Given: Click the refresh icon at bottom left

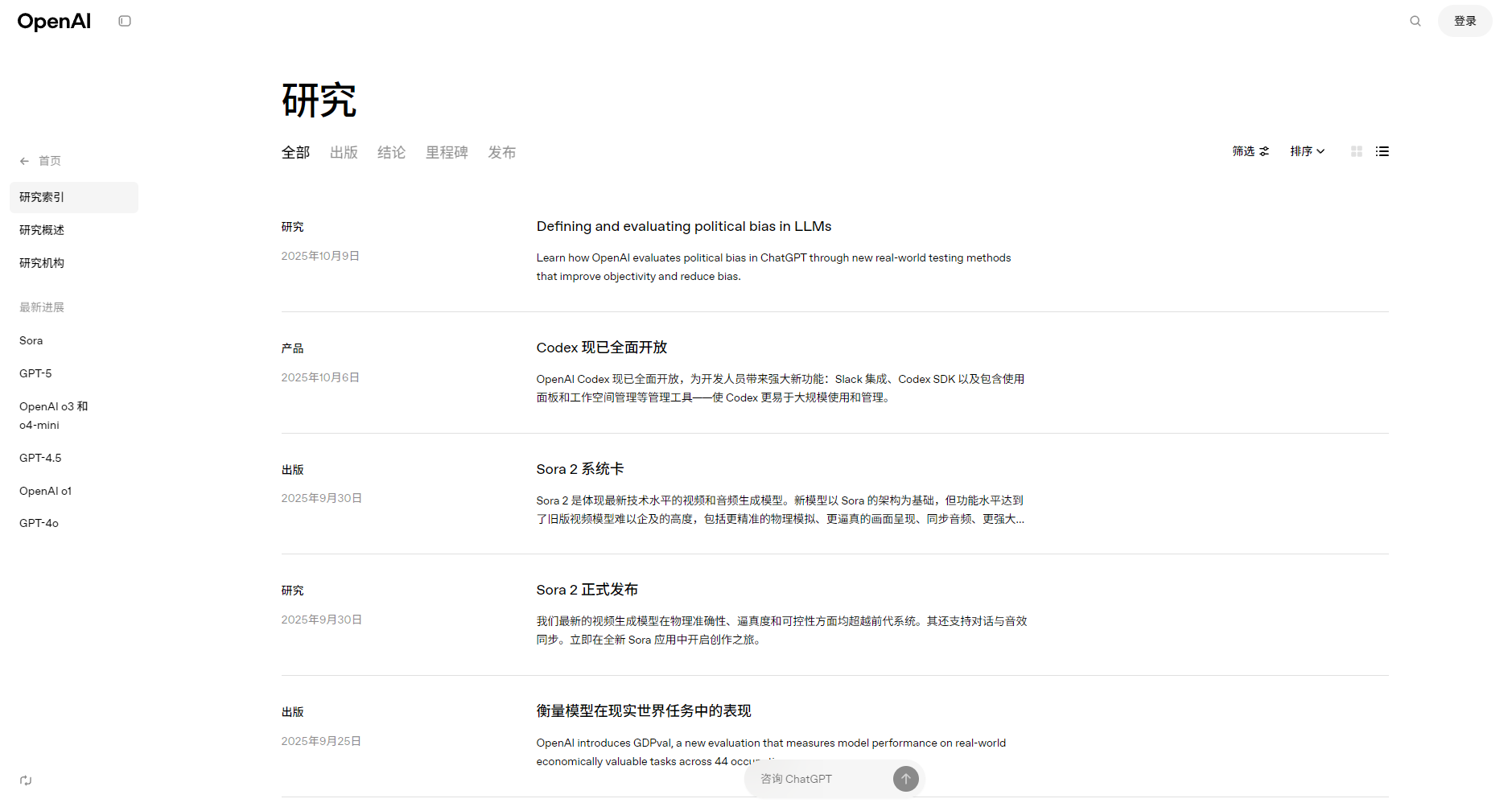Looking at the screenshot, I should 26,780.
